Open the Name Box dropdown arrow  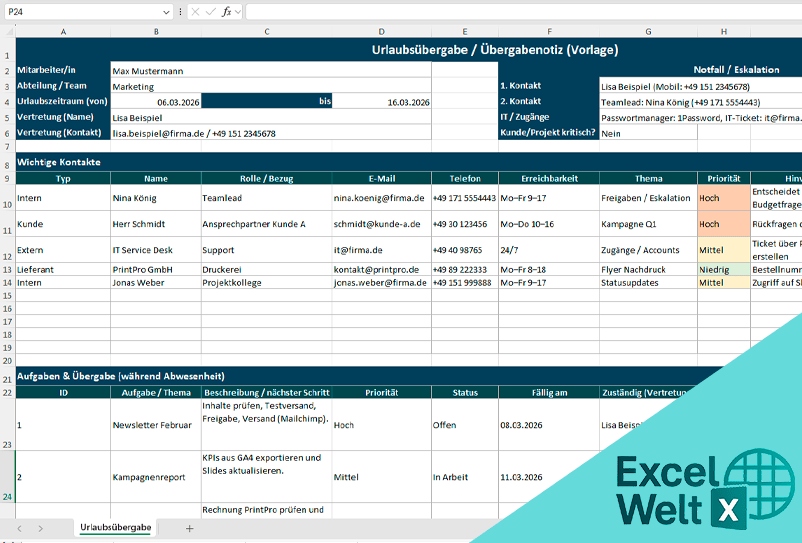pyautogui.click(x=165, y=12)
